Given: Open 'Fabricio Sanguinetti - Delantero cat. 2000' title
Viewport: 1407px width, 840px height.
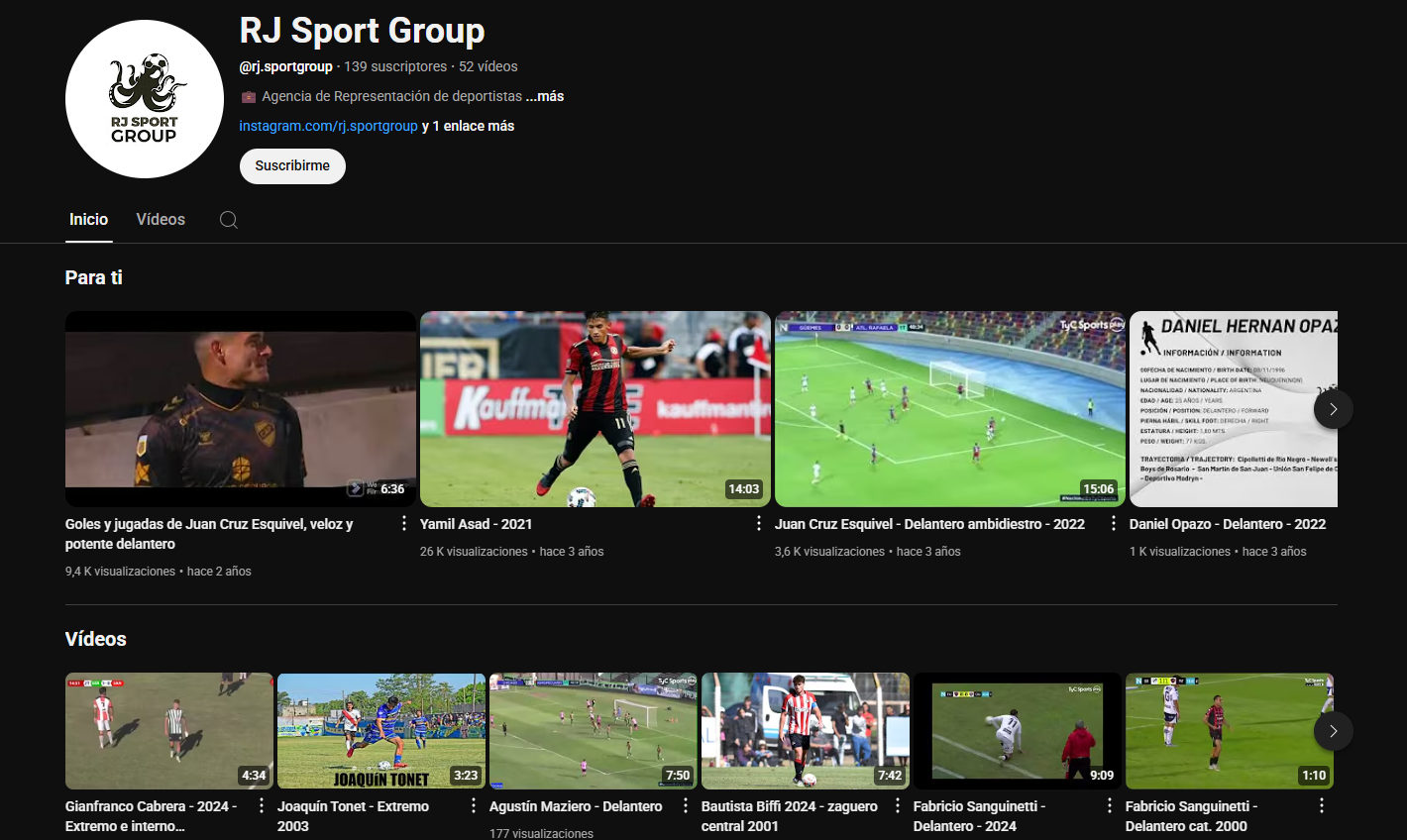Looking at the screenshot, I should (x=1191, y=816).
